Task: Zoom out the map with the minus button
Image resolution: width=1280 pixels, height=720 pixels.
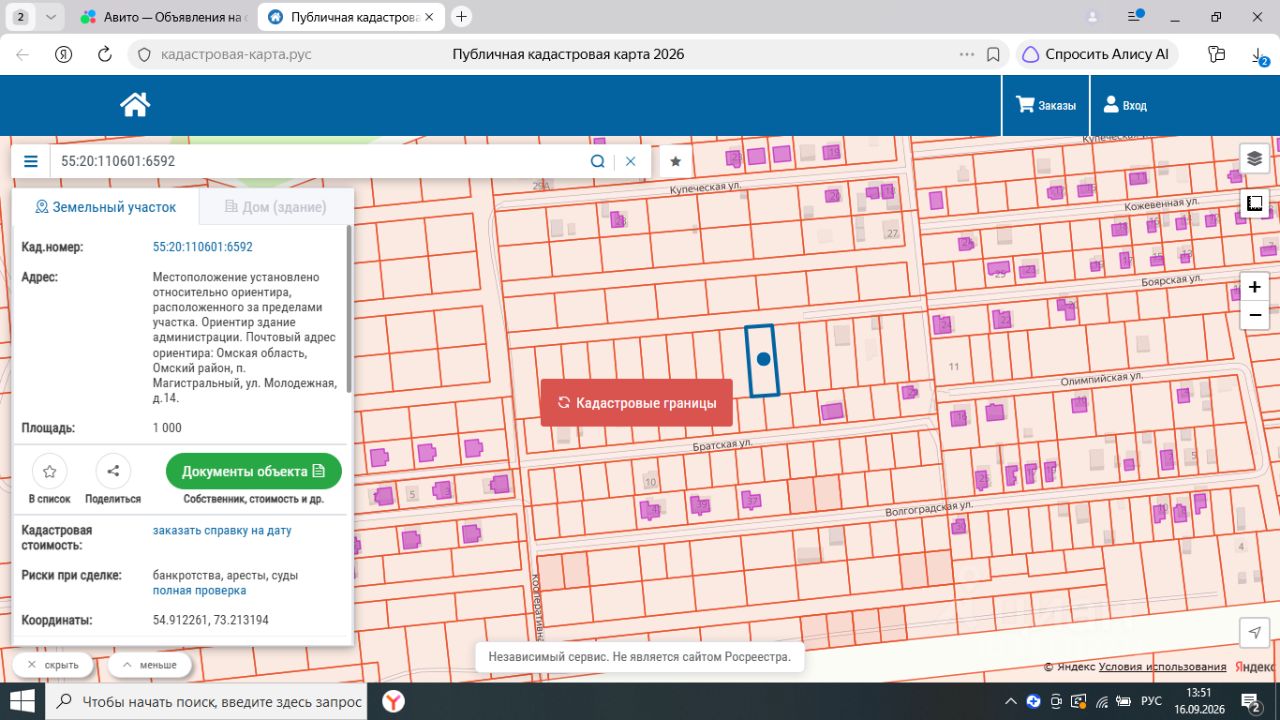Action: click(1254, 315)
